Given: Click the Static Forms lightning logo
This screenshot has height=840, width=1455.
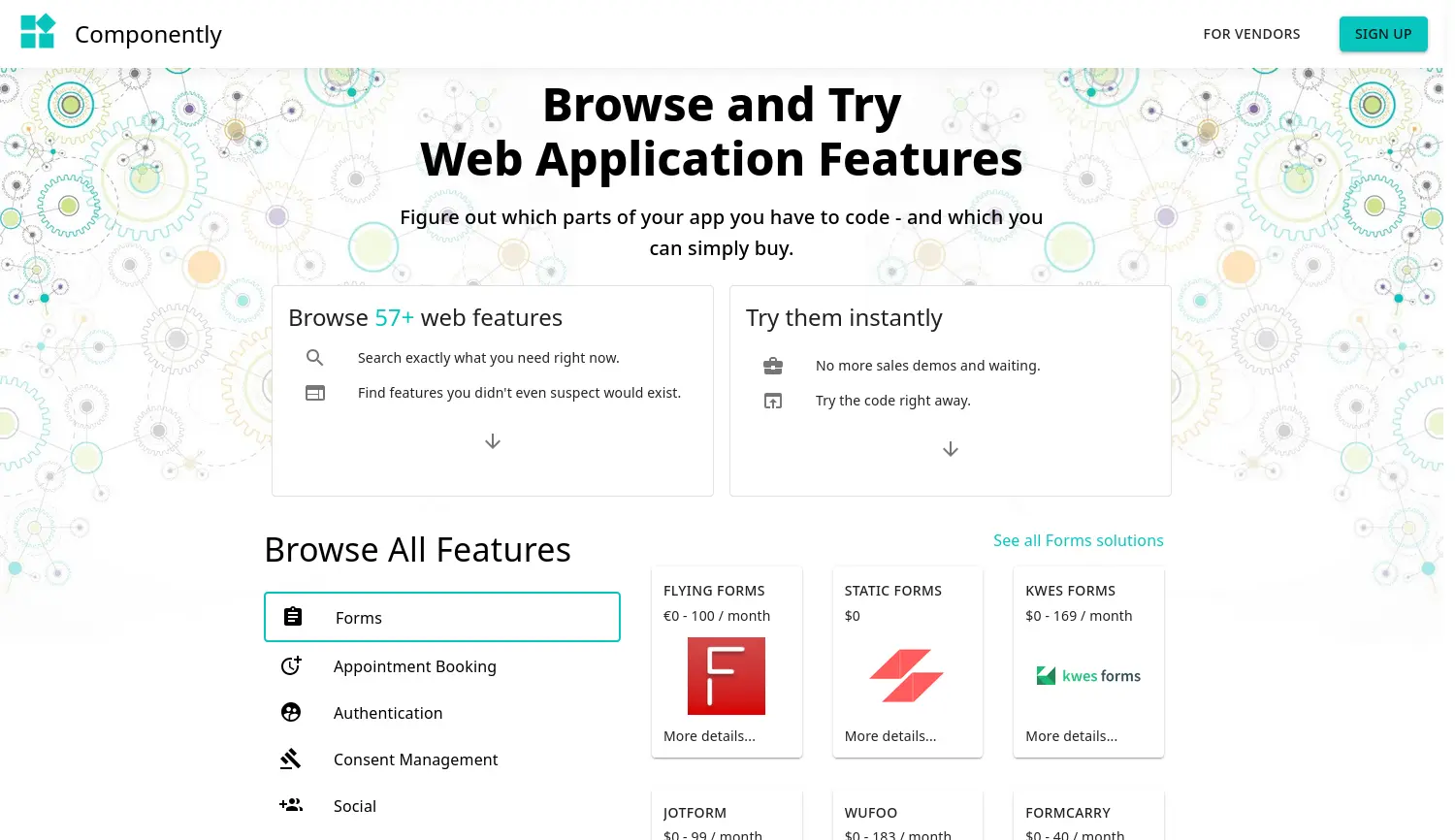Looking at the screenshot, I should pyautogui.click(x=907, y=675).
